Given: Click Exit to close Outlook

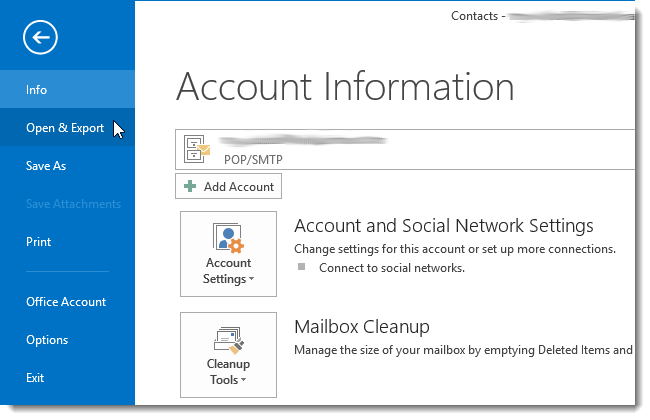Looking at the screenshot, I should (67, 378).
